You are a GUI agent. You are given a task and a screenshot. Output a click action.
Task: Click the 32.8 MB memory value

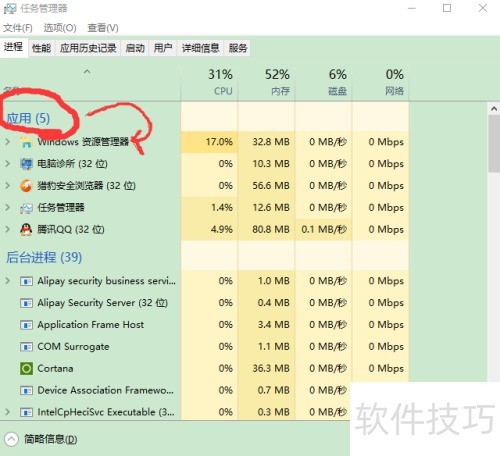[271, 142]
